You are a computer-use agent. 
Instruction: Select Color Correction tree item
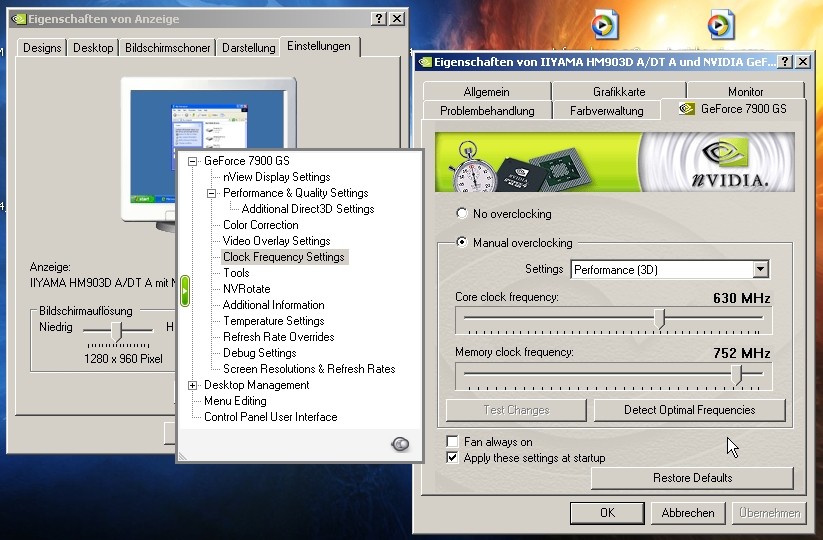click(x=260, y=225)
